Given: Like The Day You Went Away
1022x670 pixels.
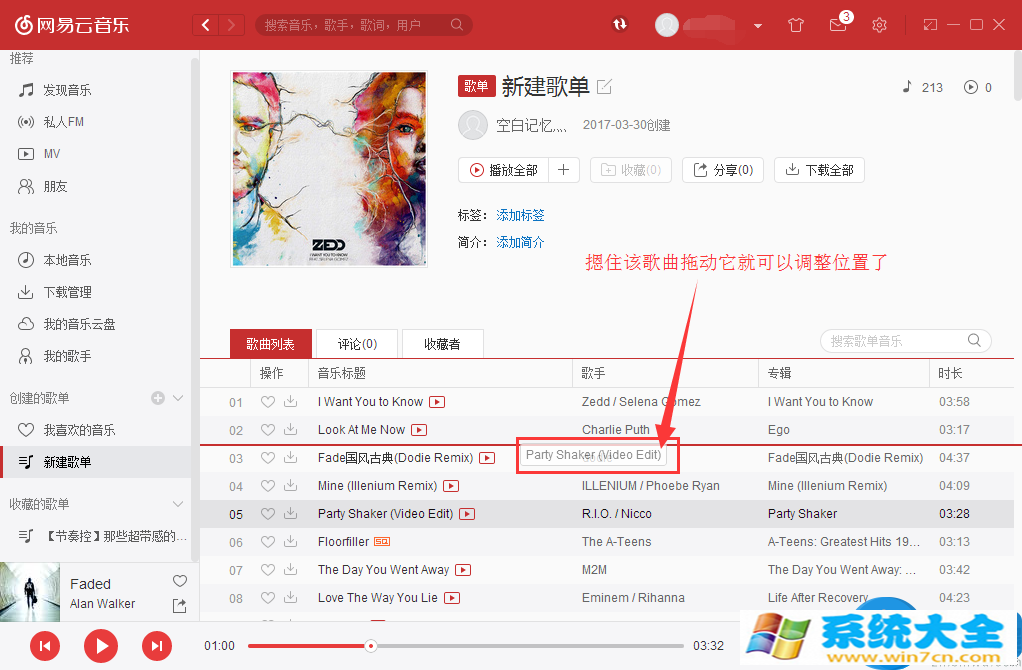Looking at the screenshot, I should coord(268,570).
